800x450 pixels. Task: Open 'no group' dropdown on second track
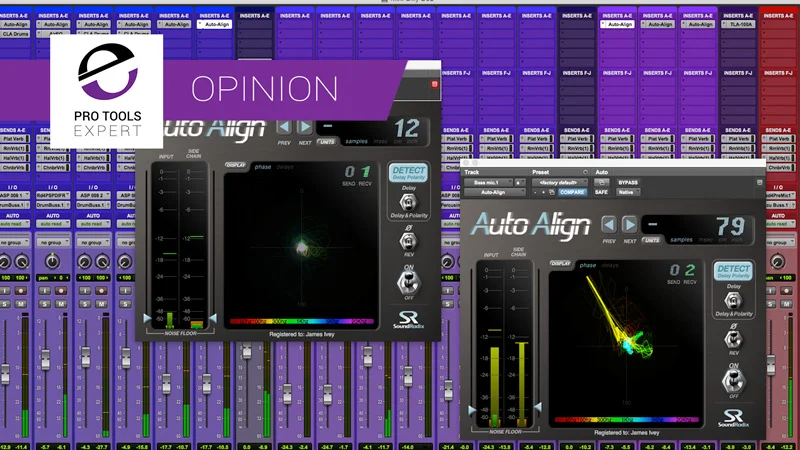pyautogui.click(x=53, y=243)
